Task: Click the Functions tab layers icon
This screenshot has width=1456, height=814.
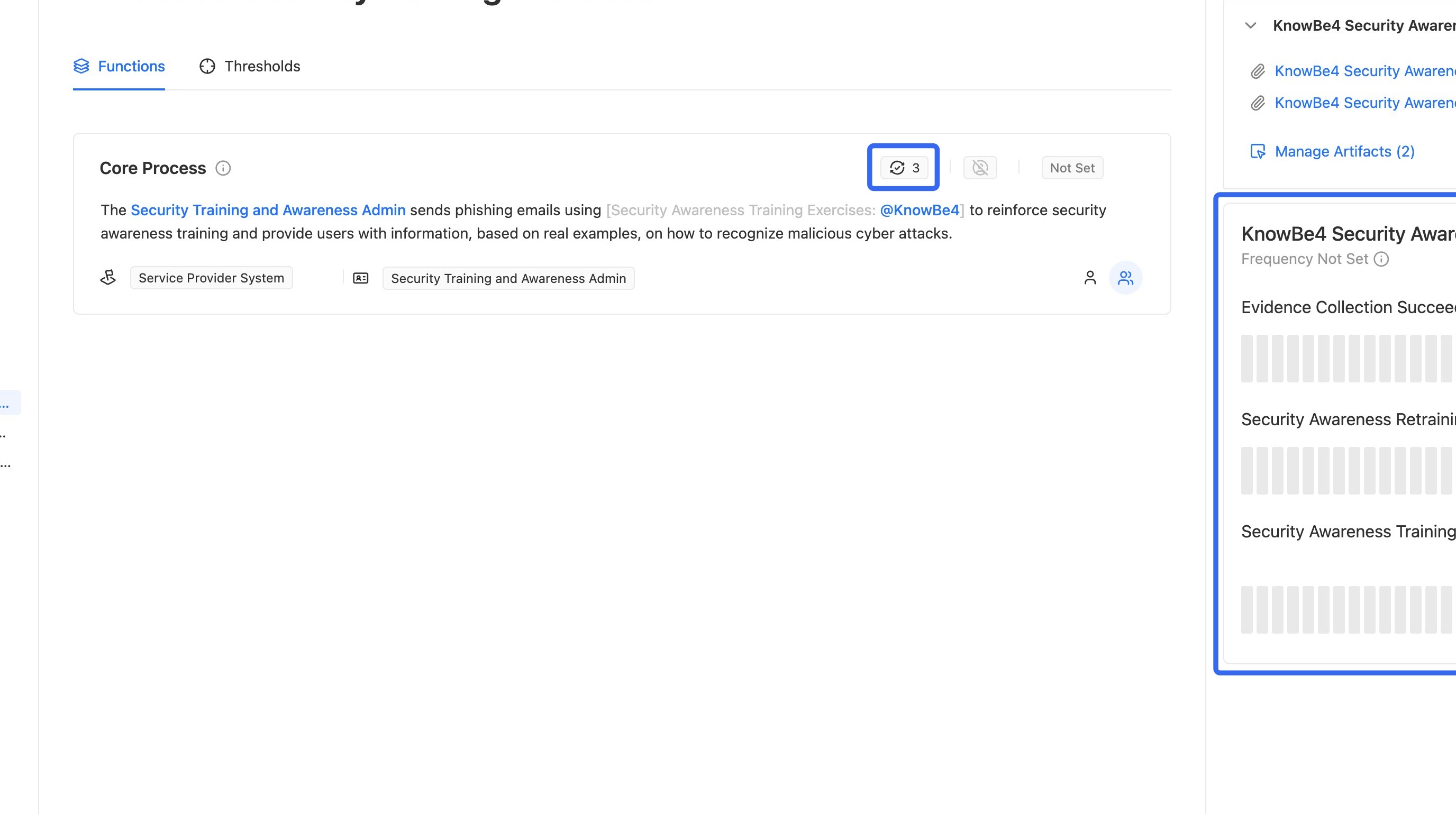Action: click(81, 66)
